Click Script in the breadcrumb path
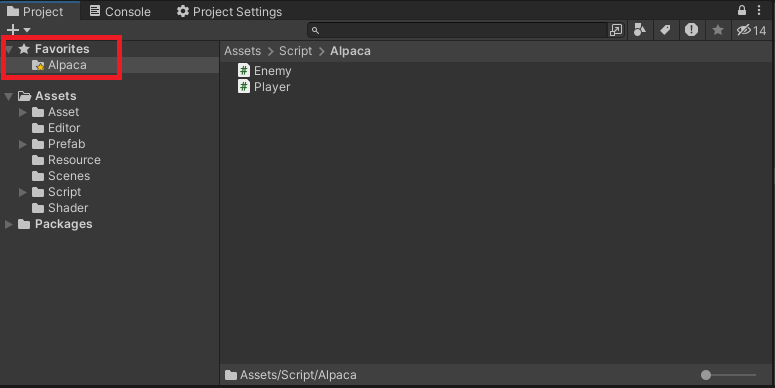This screenshot has width=775, height=388. (x=296, y=51)
